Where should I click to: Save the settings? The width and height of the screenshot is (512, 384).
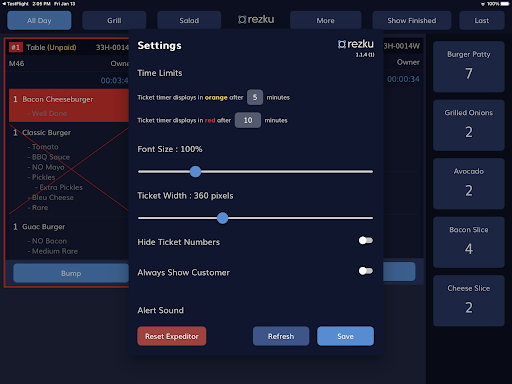(345, 336)
